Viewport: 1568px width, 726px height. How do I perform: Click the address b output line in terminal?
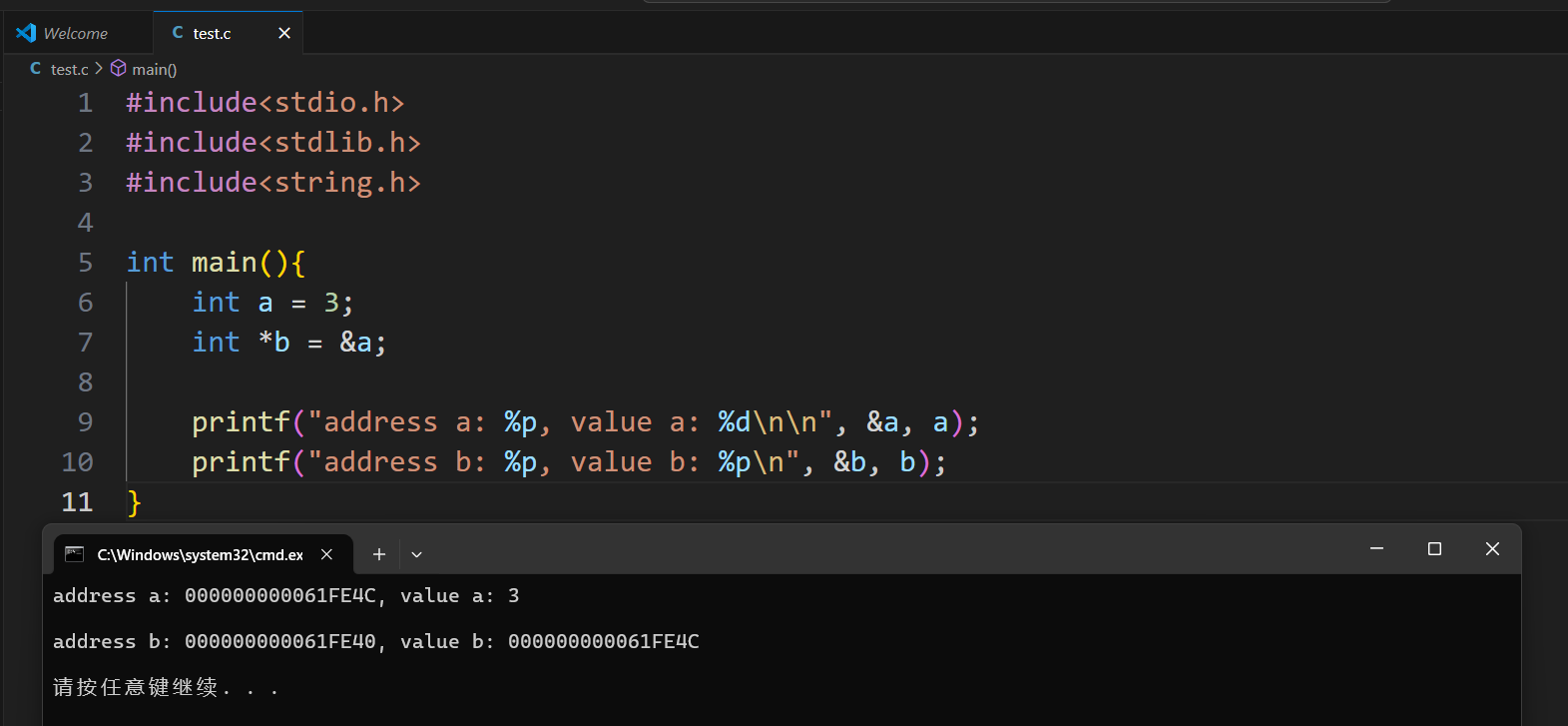pos(375,641)
